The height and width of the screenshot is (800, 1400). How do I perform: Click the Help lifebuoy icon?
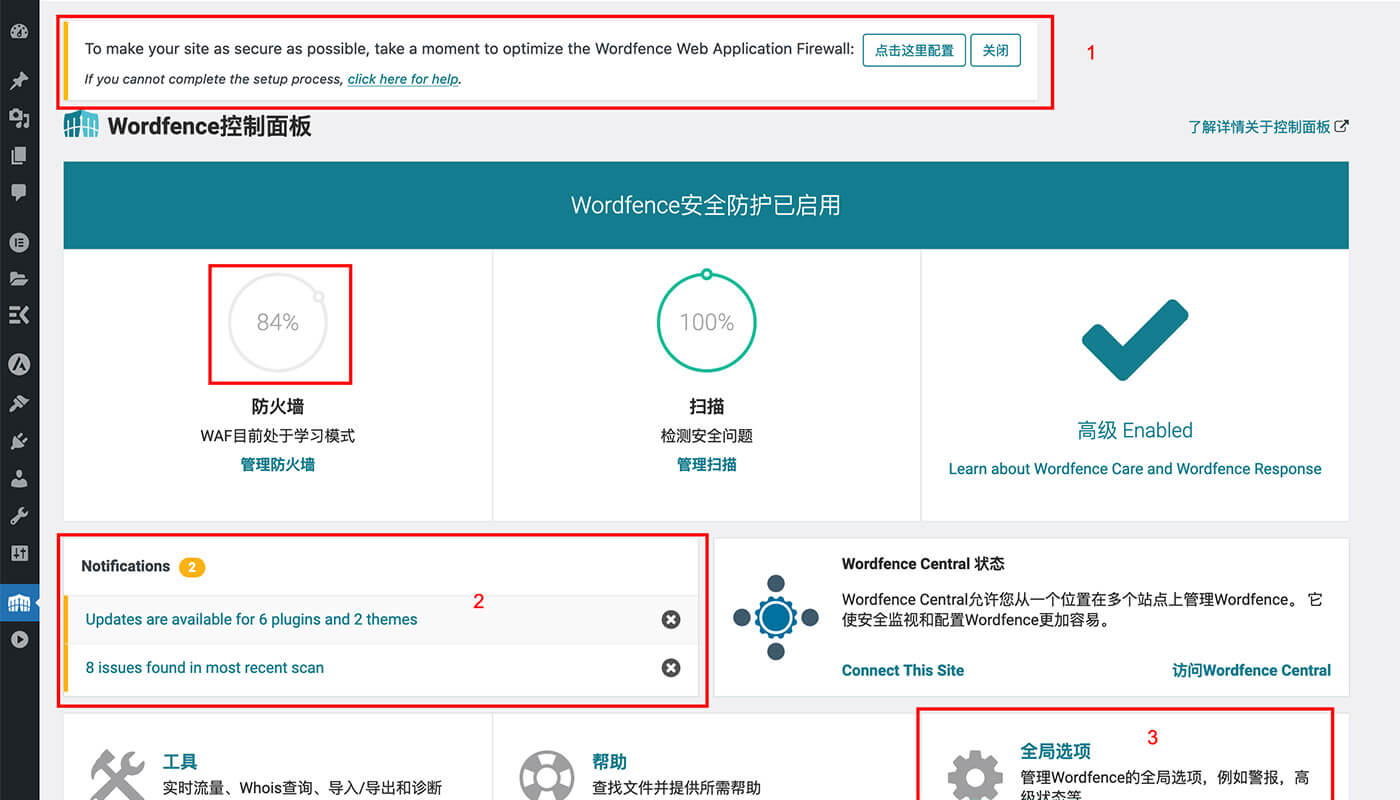click(x=547, y=776)
